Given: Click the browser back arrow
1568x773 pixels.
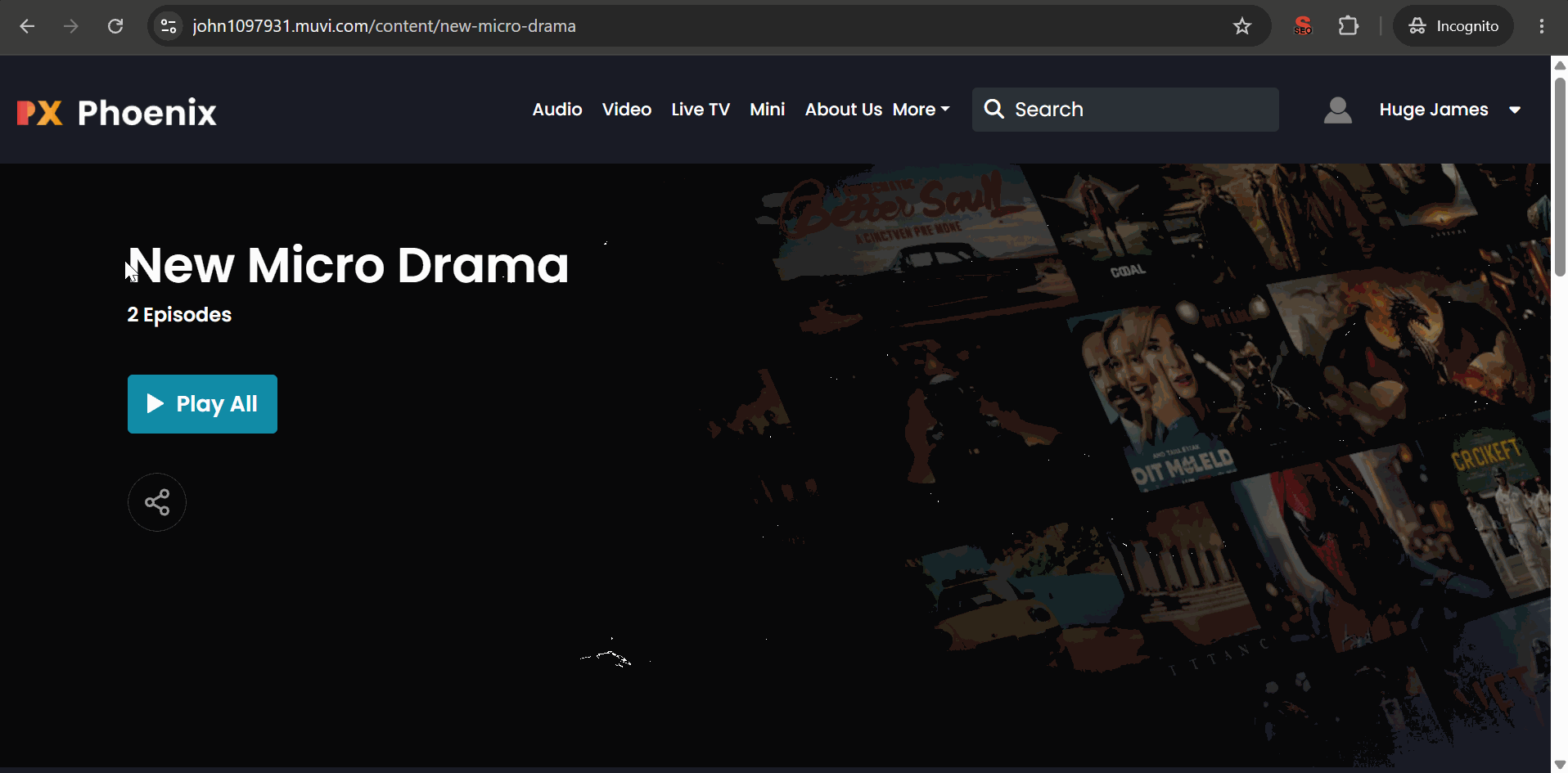Looking at the screenshot, I should (x=27, y=26).
